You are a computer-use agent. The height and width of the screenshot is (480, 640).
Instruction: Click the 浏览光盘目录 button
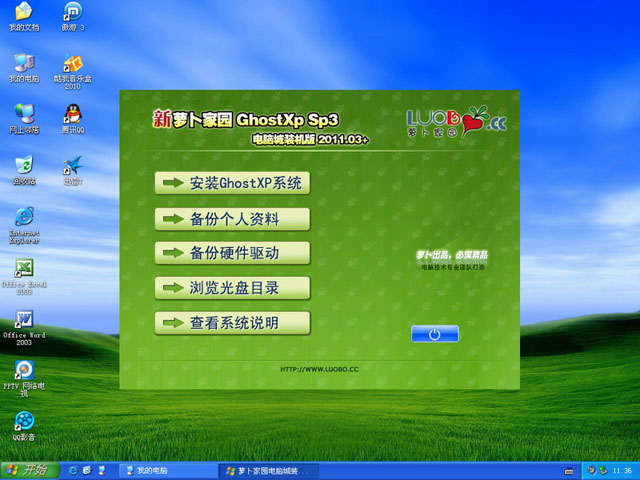click(x=232, y=288)
